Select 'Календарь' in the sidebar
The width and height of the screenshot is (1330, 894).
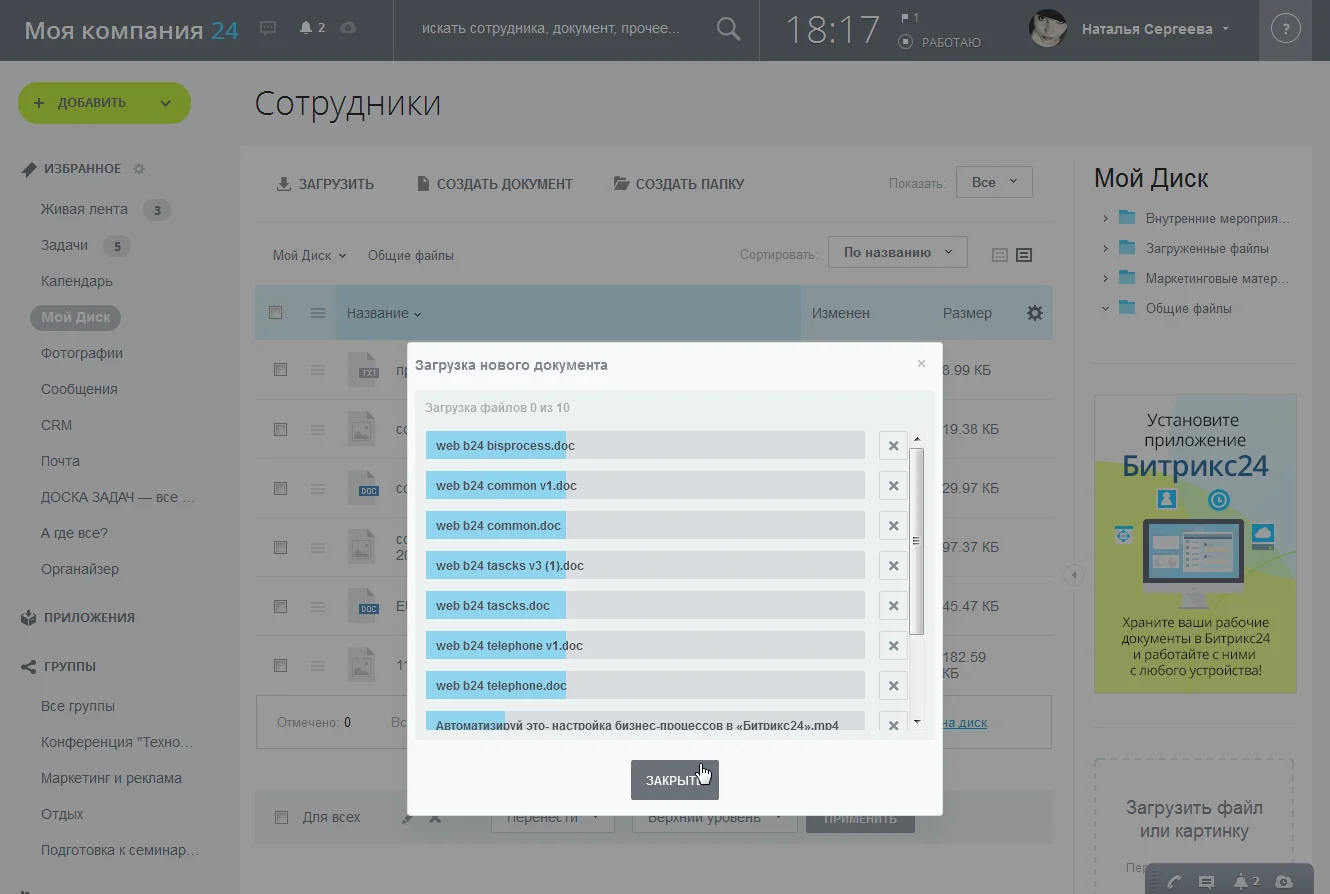pyautogui.click(x=77, y=281)
